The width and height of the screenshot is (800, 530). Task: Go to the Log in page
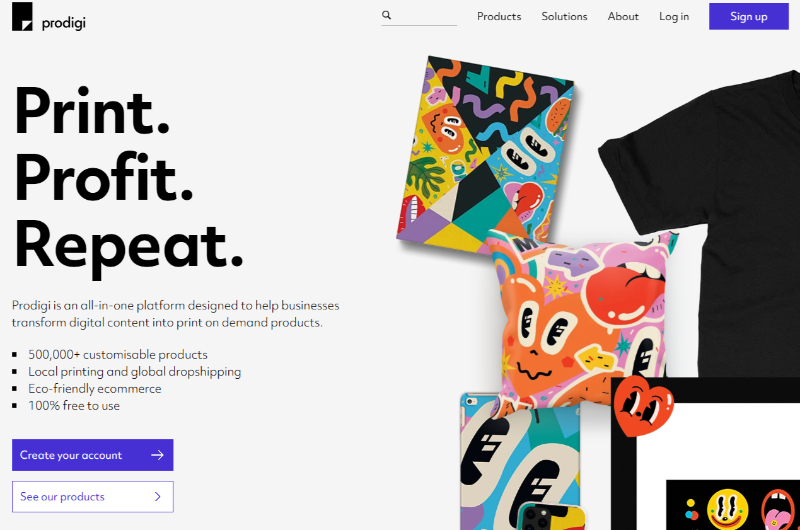pos(674,16)
